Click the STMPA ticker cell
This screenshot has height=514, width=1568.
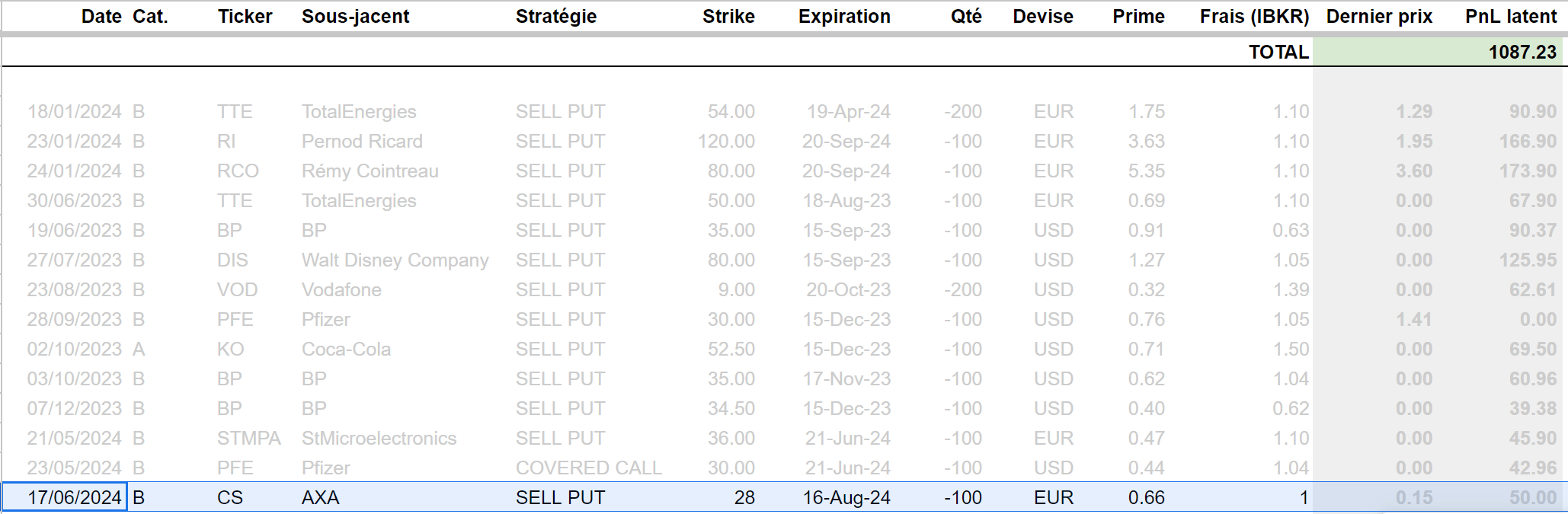248,438
